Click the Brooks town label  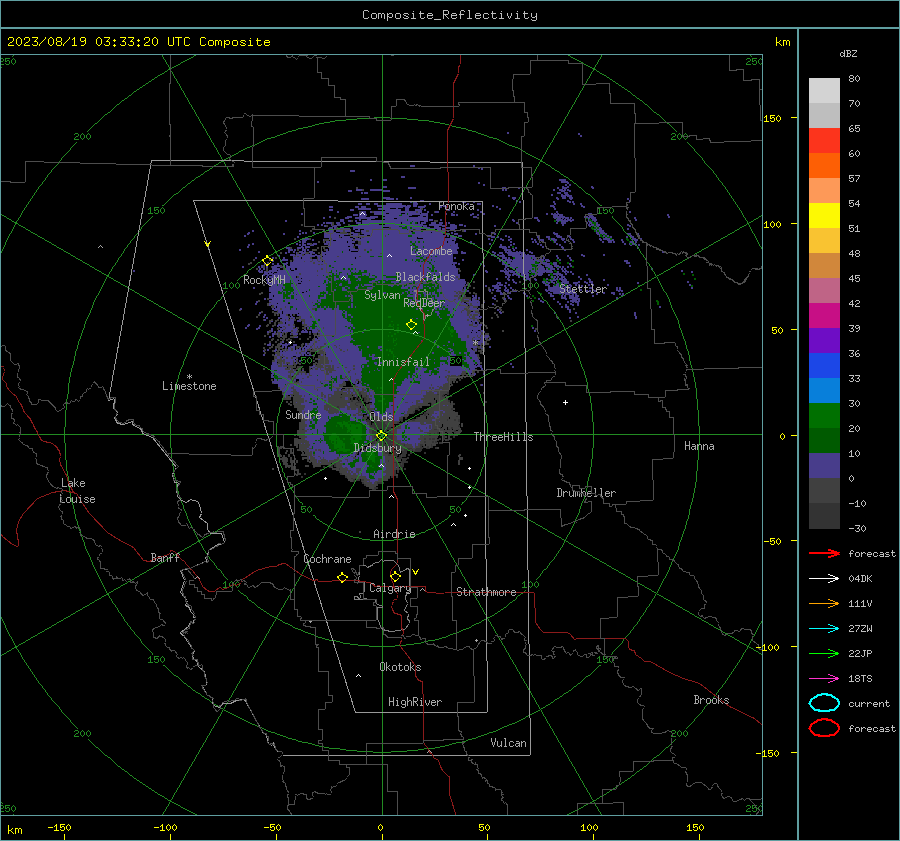pos(711,700)
